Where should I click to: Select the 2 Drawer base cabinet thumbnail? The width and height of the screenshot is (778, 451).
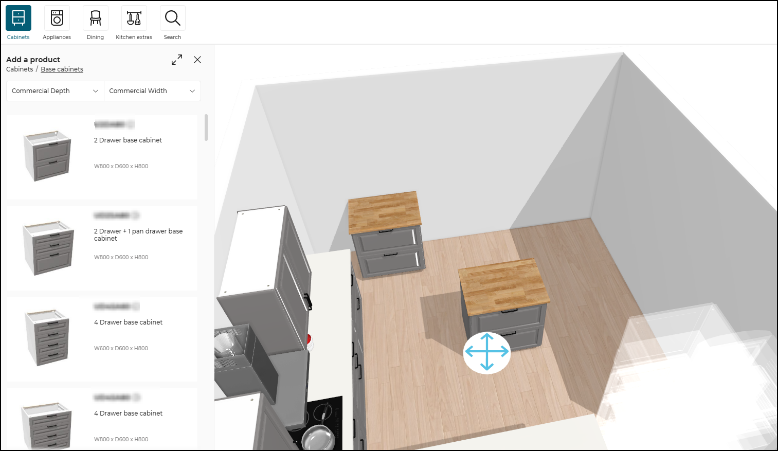pos(47,154)
